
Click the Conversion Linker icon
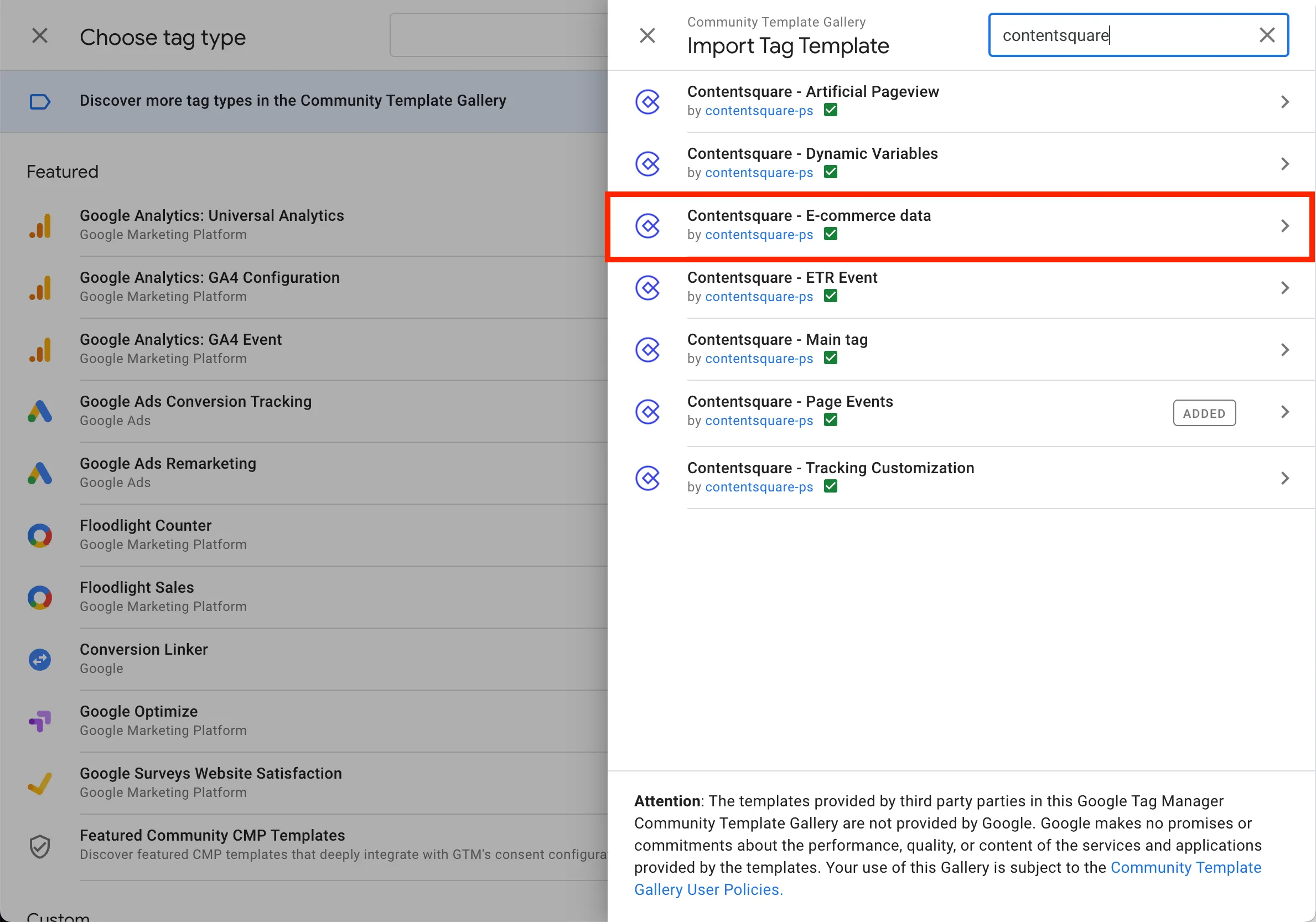(40, 660)
